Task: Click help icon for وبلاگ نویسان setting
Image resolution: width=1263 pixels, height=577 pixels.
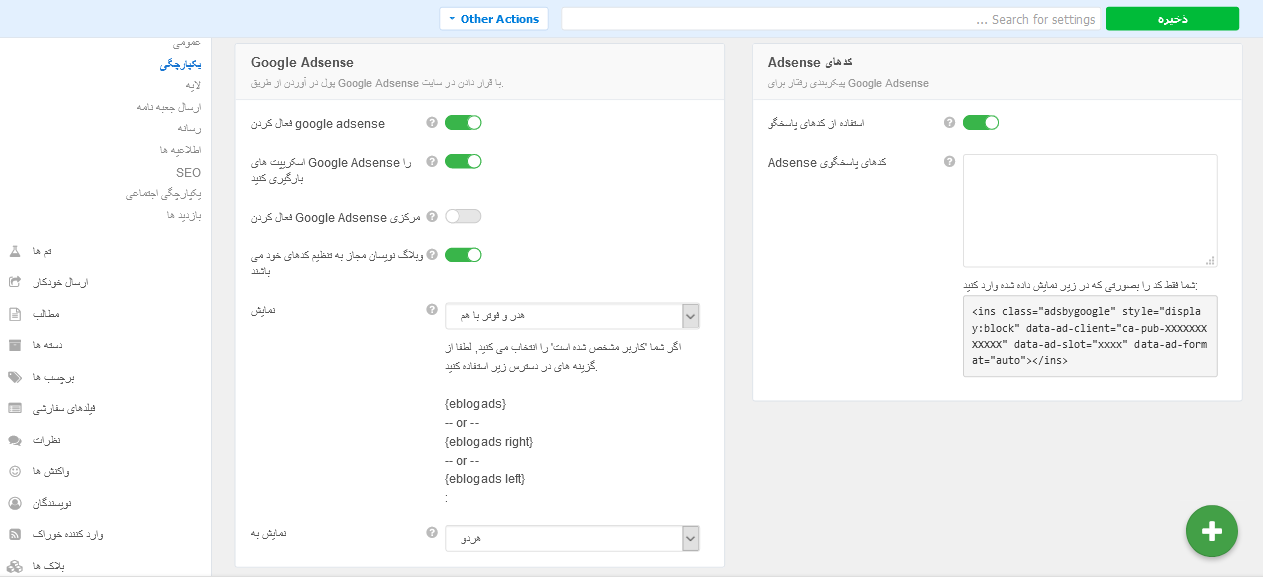Action: 432,255
